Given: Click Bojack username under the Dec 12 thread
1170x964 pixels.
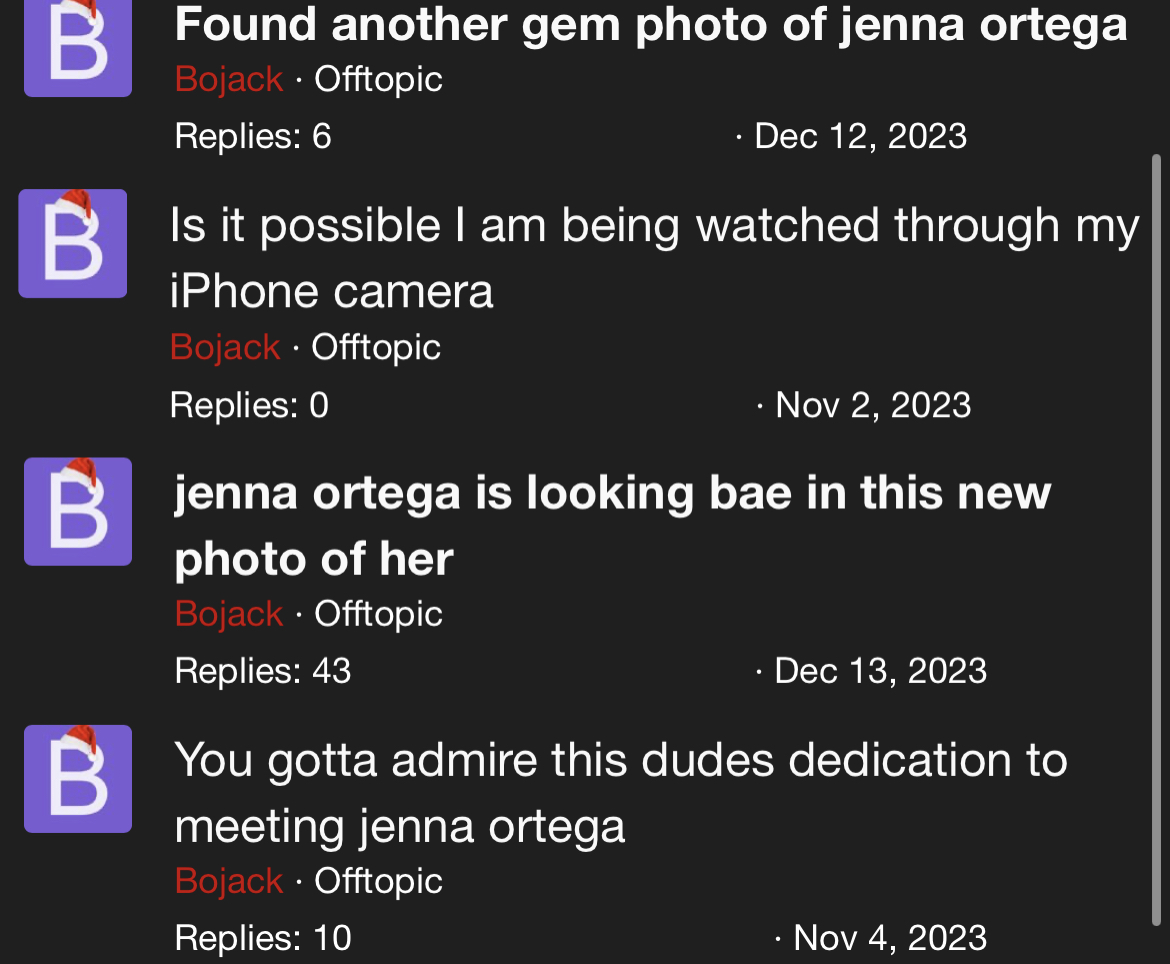Looking at the screenshot, I should (229, 78).
